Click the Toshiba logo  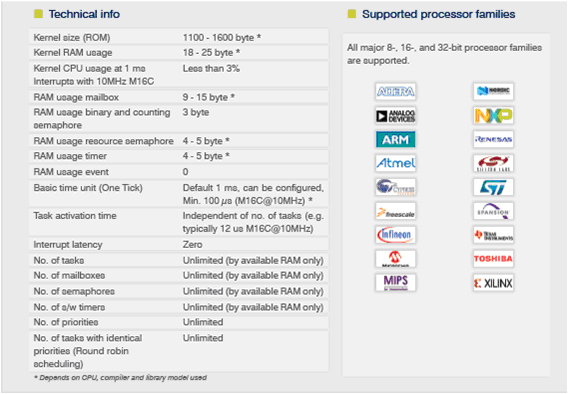[493, 259]
